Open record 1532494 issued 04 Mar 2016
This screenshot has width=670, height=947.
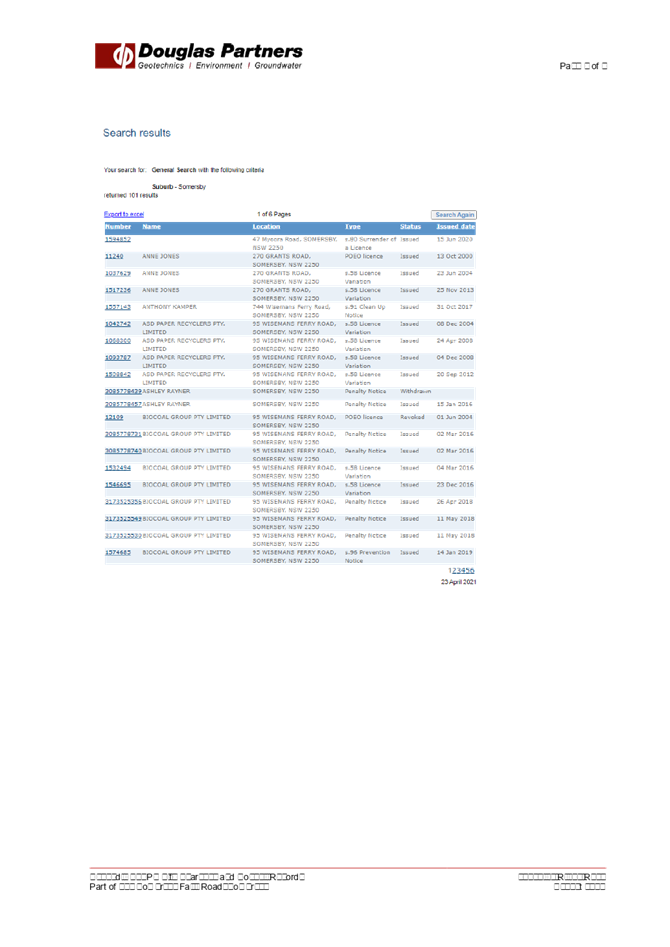click(x=118, y=468)
